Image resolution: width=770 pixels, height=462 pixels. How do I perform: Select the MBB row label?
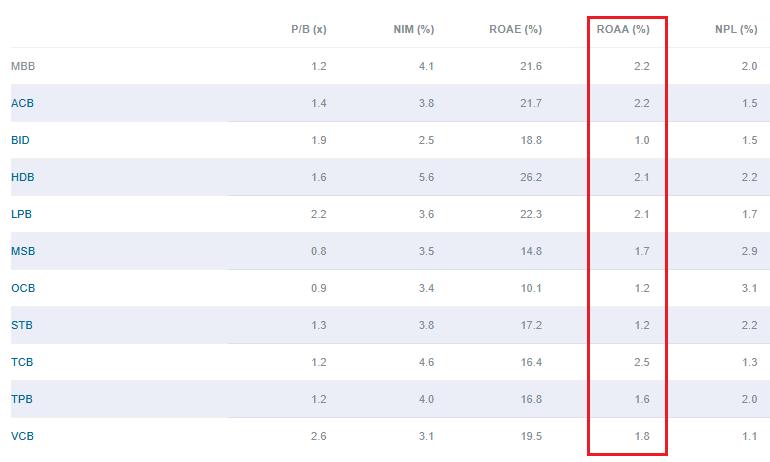coord(23,66)
